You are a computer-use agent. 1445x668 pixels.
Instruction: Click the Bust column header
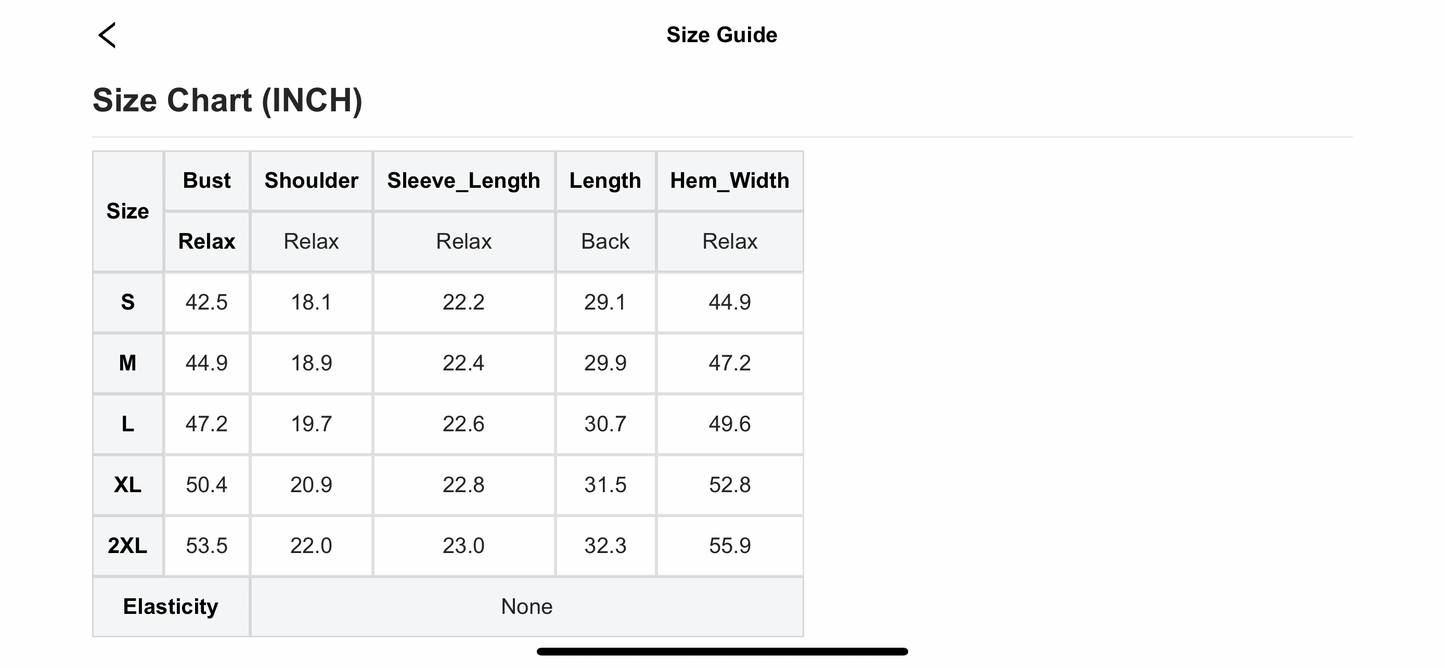[207, 181]
